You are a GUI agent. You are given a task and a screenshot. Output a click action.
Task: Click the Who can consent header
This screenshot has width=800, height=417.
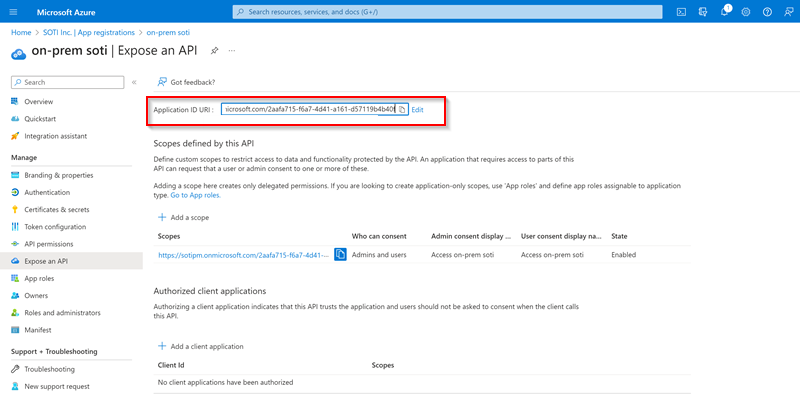(379, 236)
